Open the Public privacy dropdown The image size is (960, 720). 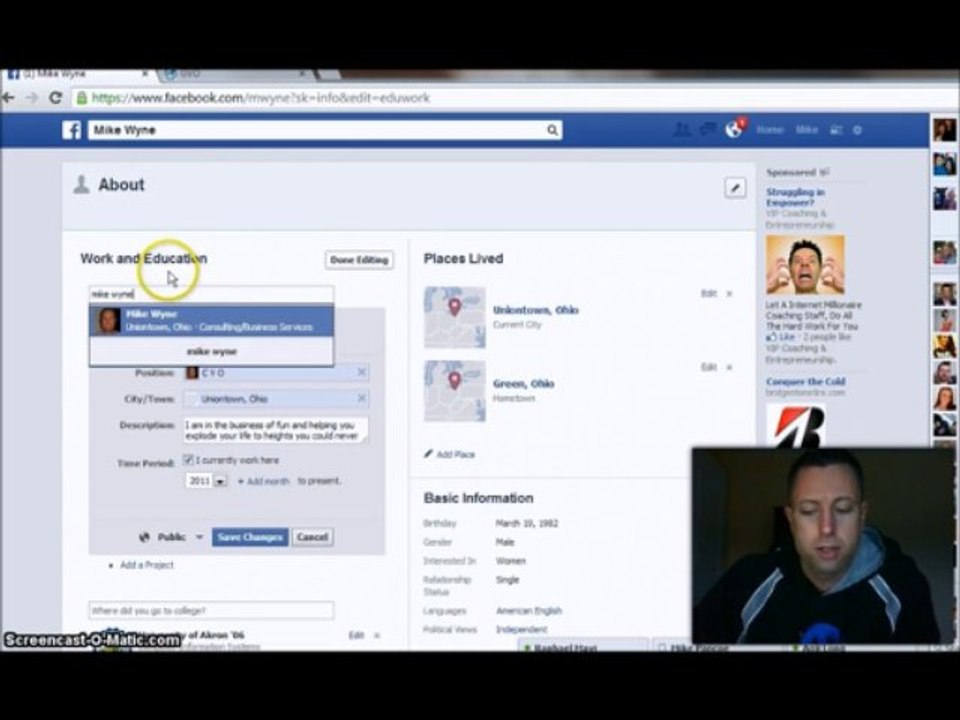click(x=171, y=537)
